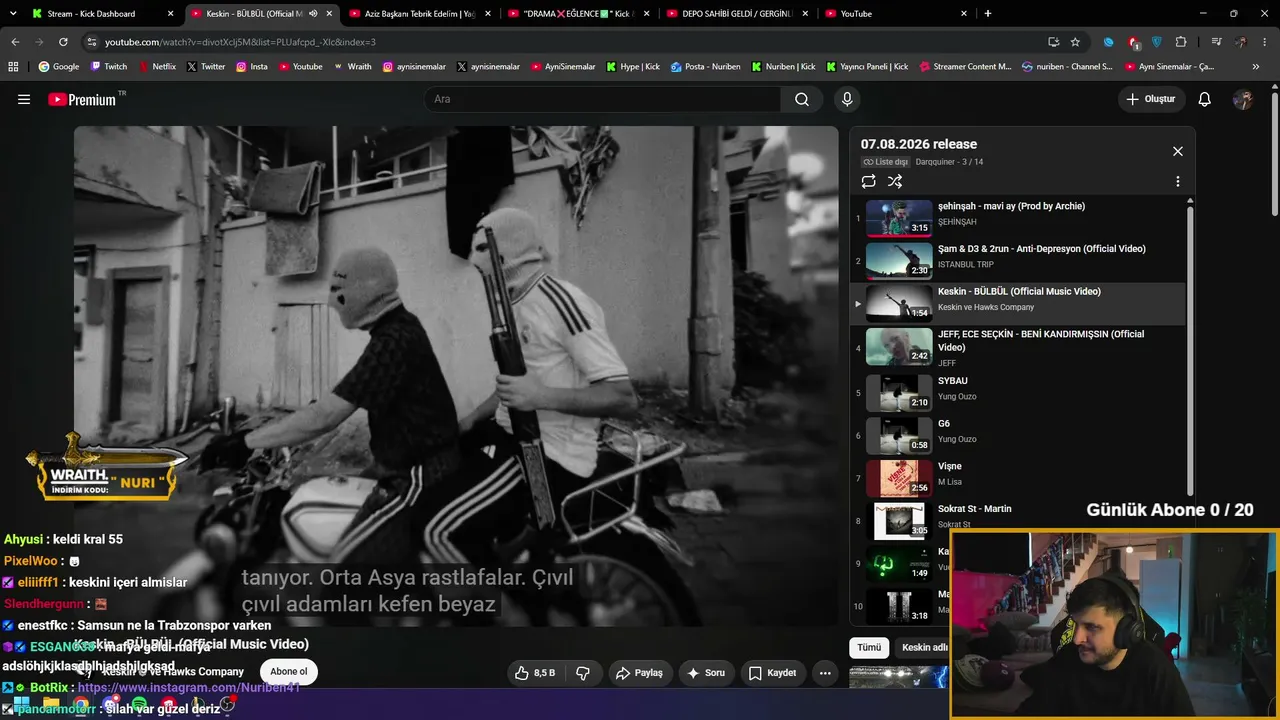Open OBS Studio from the taskbar
The image size is (1280, 720).
(228, 706)
